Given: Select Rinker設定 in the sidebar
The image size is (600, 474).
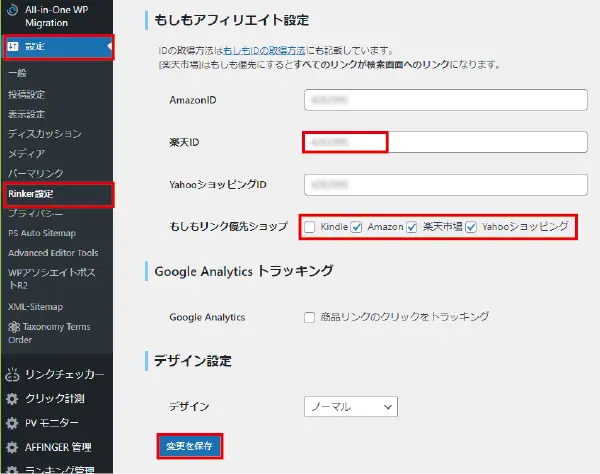Looking at the screenshot, I should (x=31, y=194).
